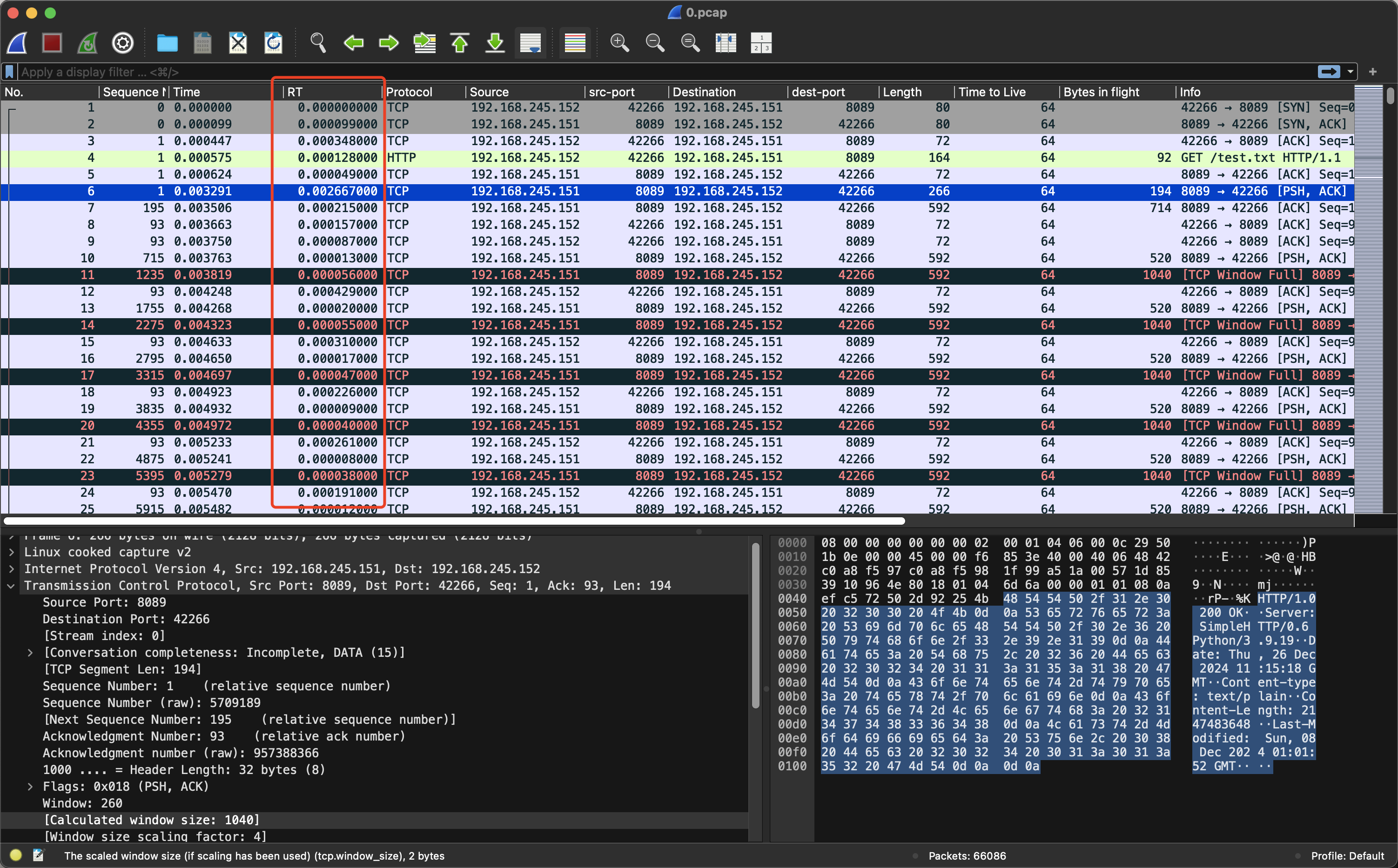Stop the running capture
Viewport: 1398px width, 868px height.
[52, 42]
